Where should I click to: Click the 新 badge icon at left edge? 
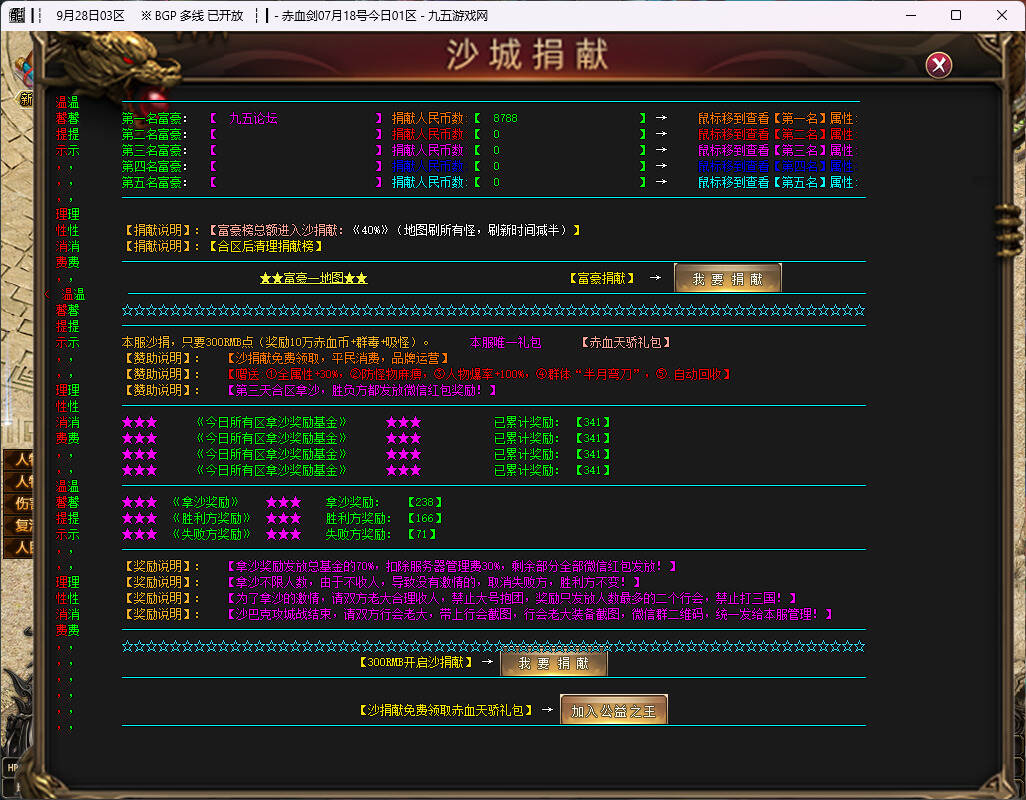pyautogui.click(x=26, y=98)
